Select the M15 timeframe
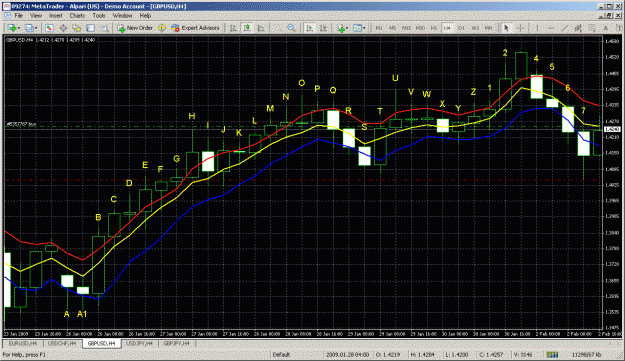 (406, 28)
